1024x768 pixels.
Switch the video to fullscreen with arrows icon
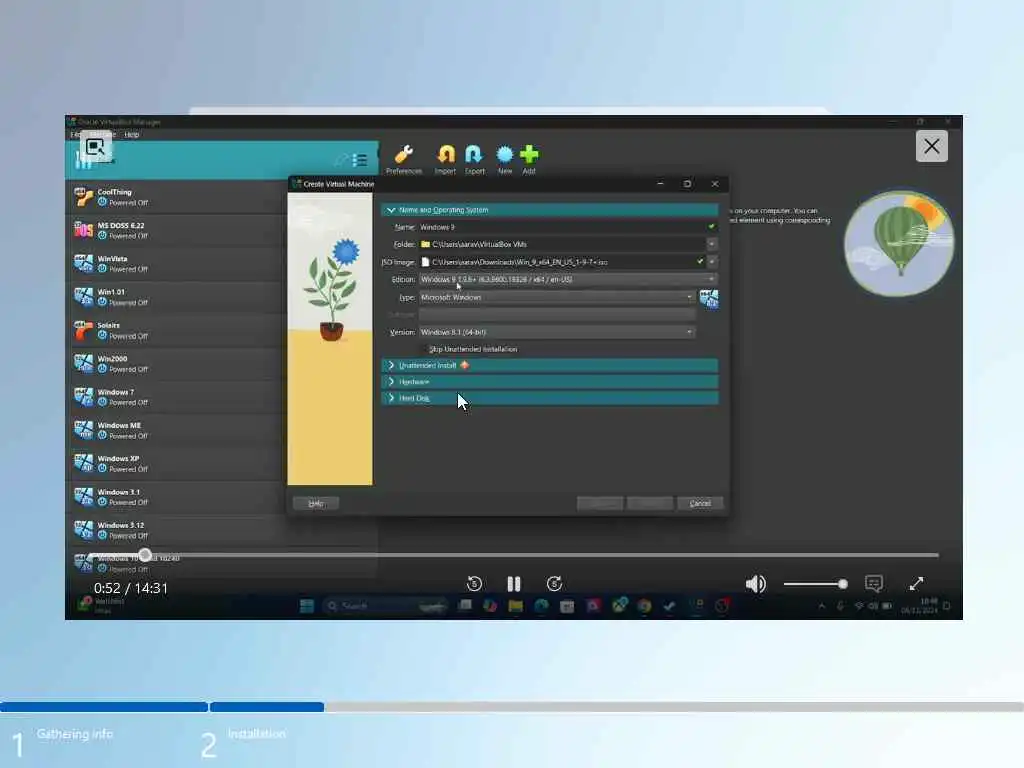916,583
